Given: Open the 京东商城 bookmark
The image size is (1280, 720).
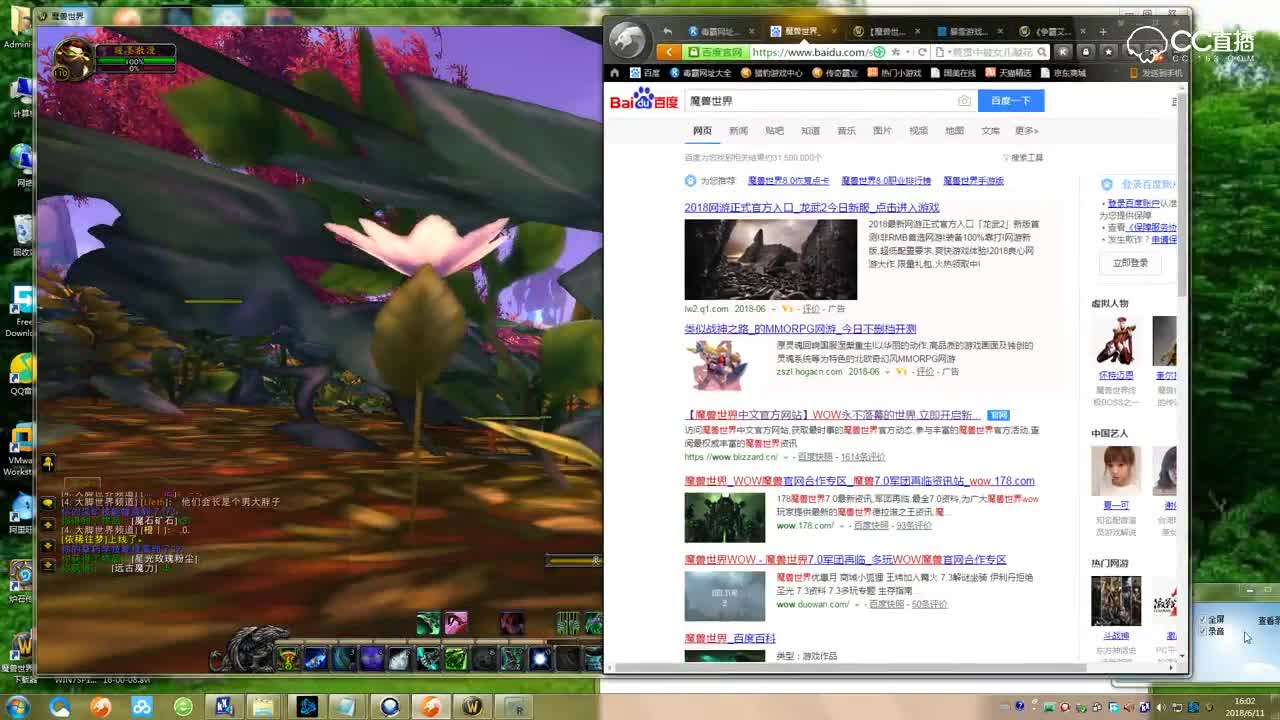Looking at the screenshot, I should tap(1063, 73).
